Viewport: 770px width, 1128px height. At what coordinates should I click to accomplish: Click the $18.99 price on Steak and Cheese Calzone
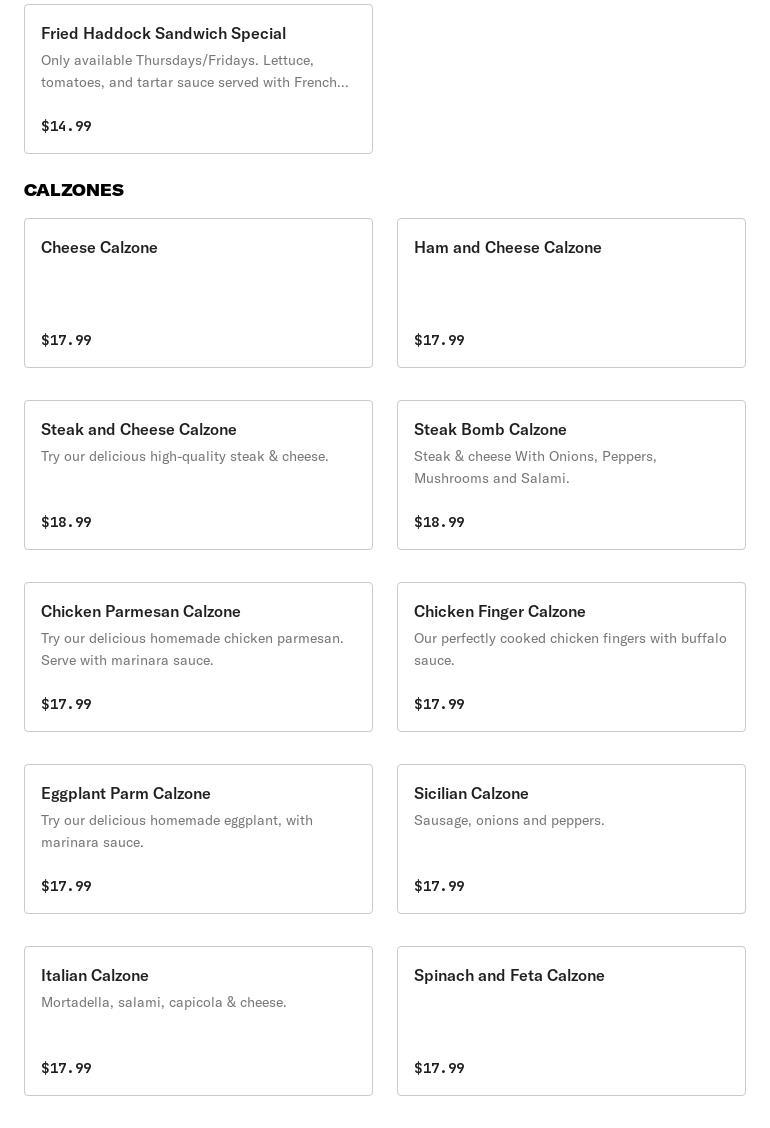pyautogui.click(x=66, y=522)
